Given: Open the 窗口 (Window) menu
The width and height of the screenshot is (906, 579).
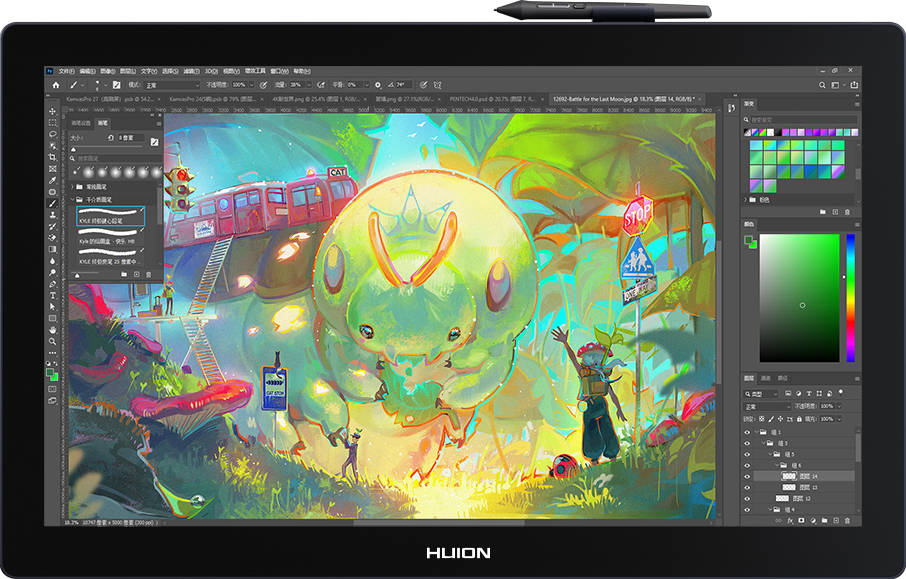Looking at the screenshot, I should click(279, 71).
